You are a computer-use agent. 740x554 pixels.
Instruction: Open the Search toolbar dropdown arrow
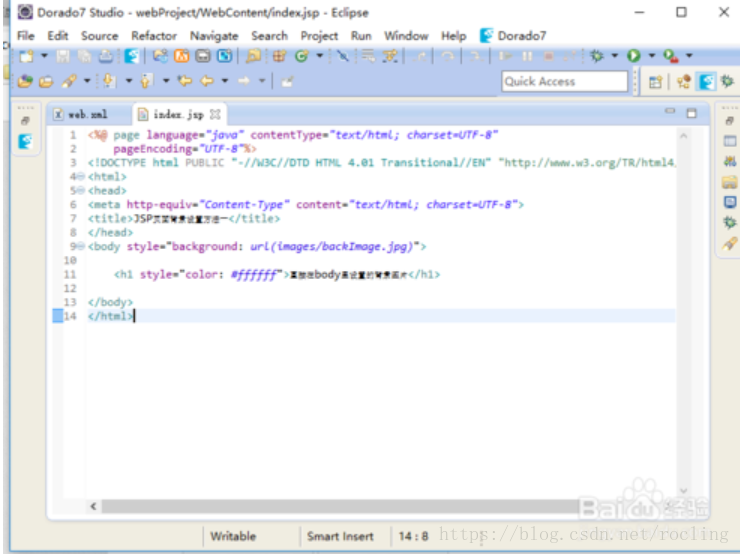pos(87,81)
